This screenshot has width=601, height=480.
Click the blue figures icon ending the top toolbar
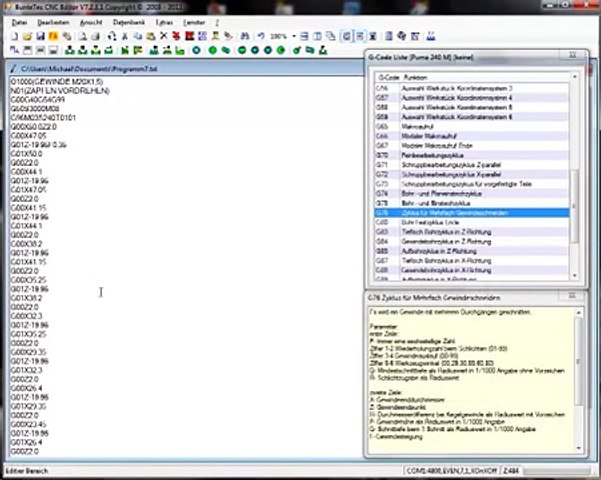point(431,36)
